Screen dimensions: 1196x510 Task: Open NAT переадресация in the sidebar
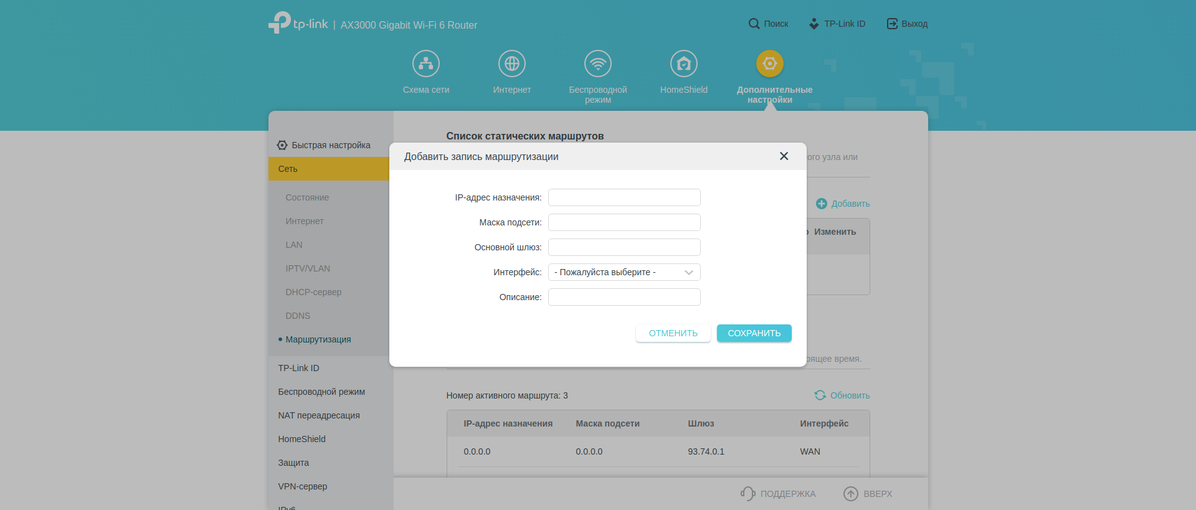click(x=319, y=415)
